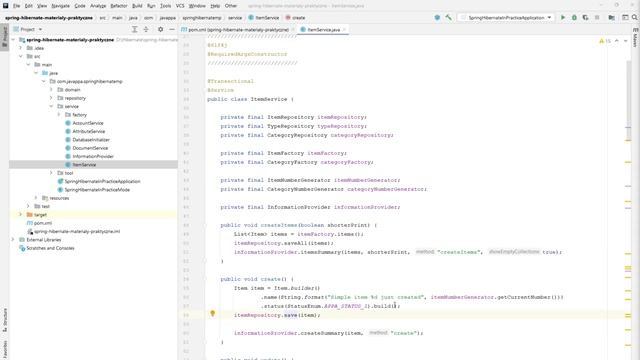The image size is (640, 360).
Task: Select SpringHibernateInPracticeApplication in tree
Action: pos(102,181)
